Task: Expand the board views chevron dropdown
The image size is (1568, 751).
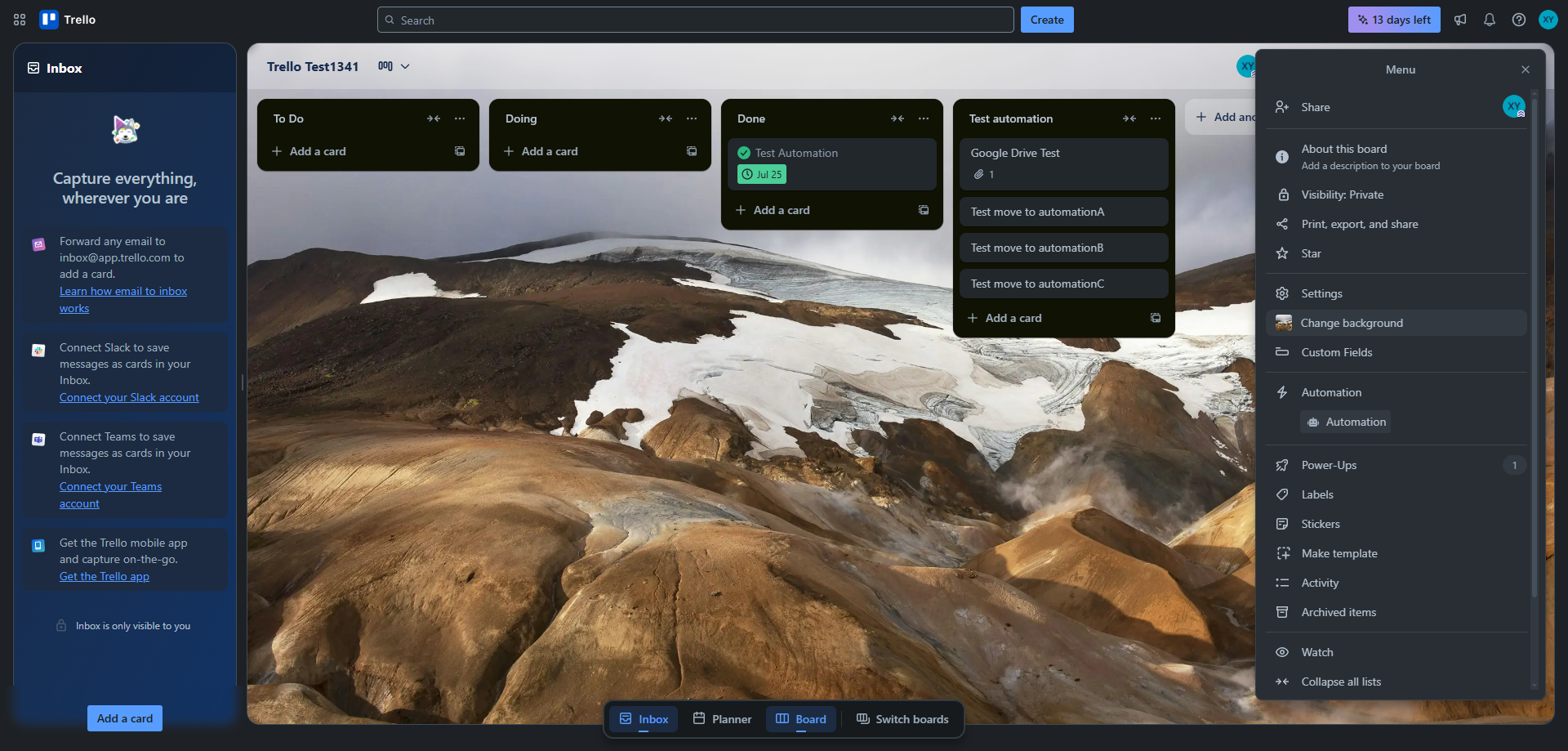Action: pos(405,66)
